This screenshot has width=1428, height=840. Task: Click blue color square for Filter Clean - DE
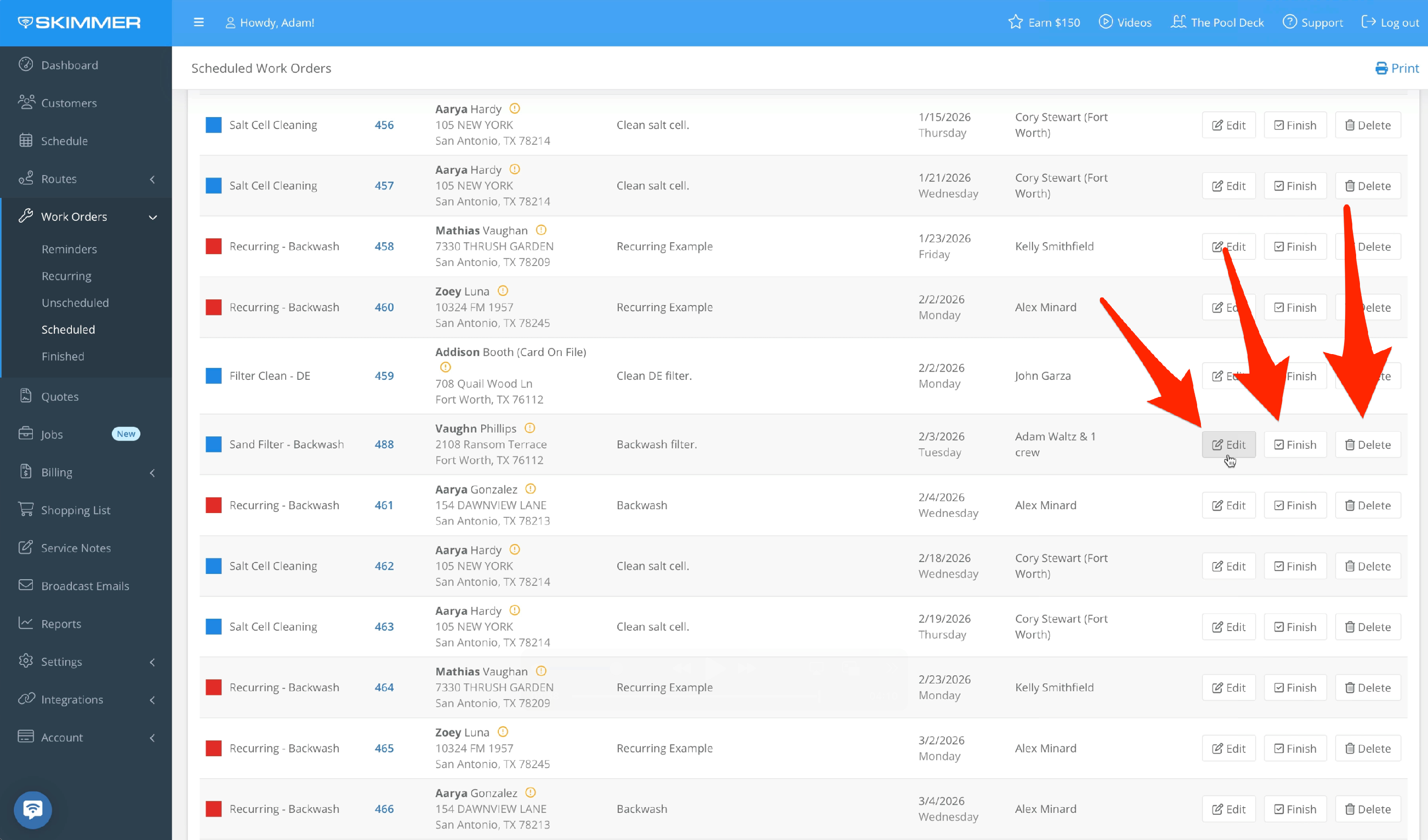[214, 376]
